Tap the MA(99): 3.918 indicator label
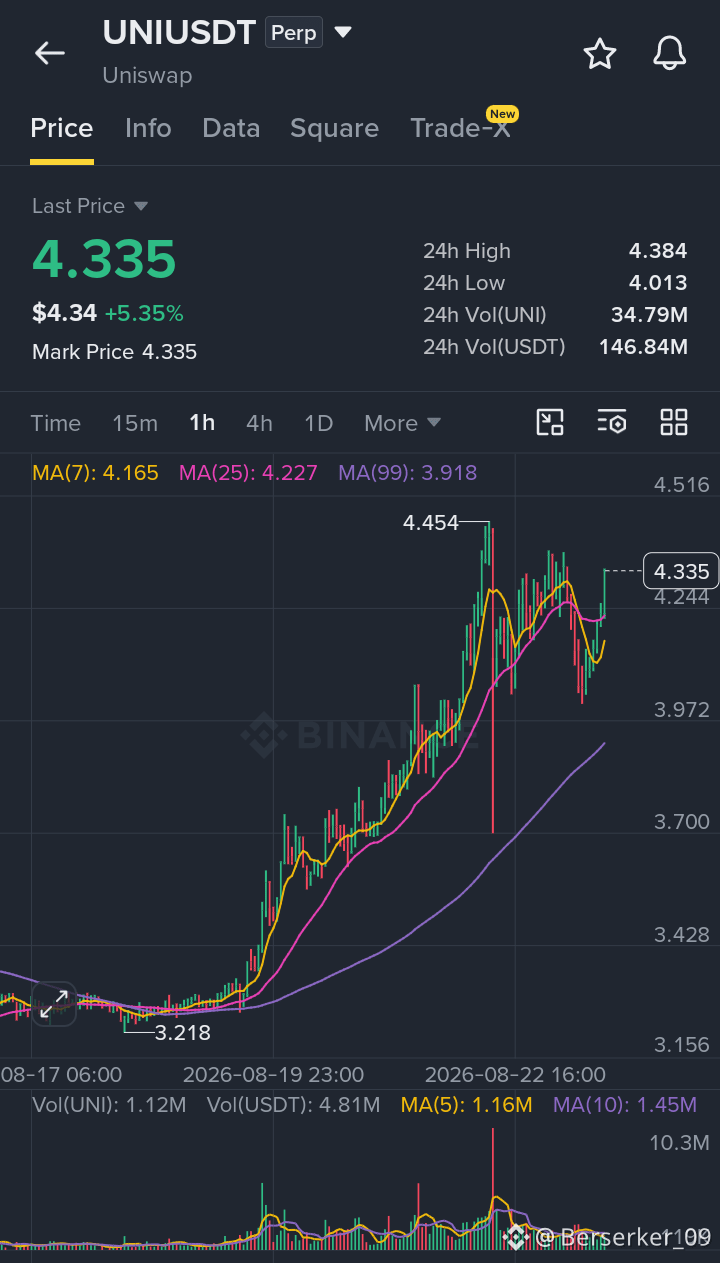Screen dimensions: 720x1263 [408, 473]
